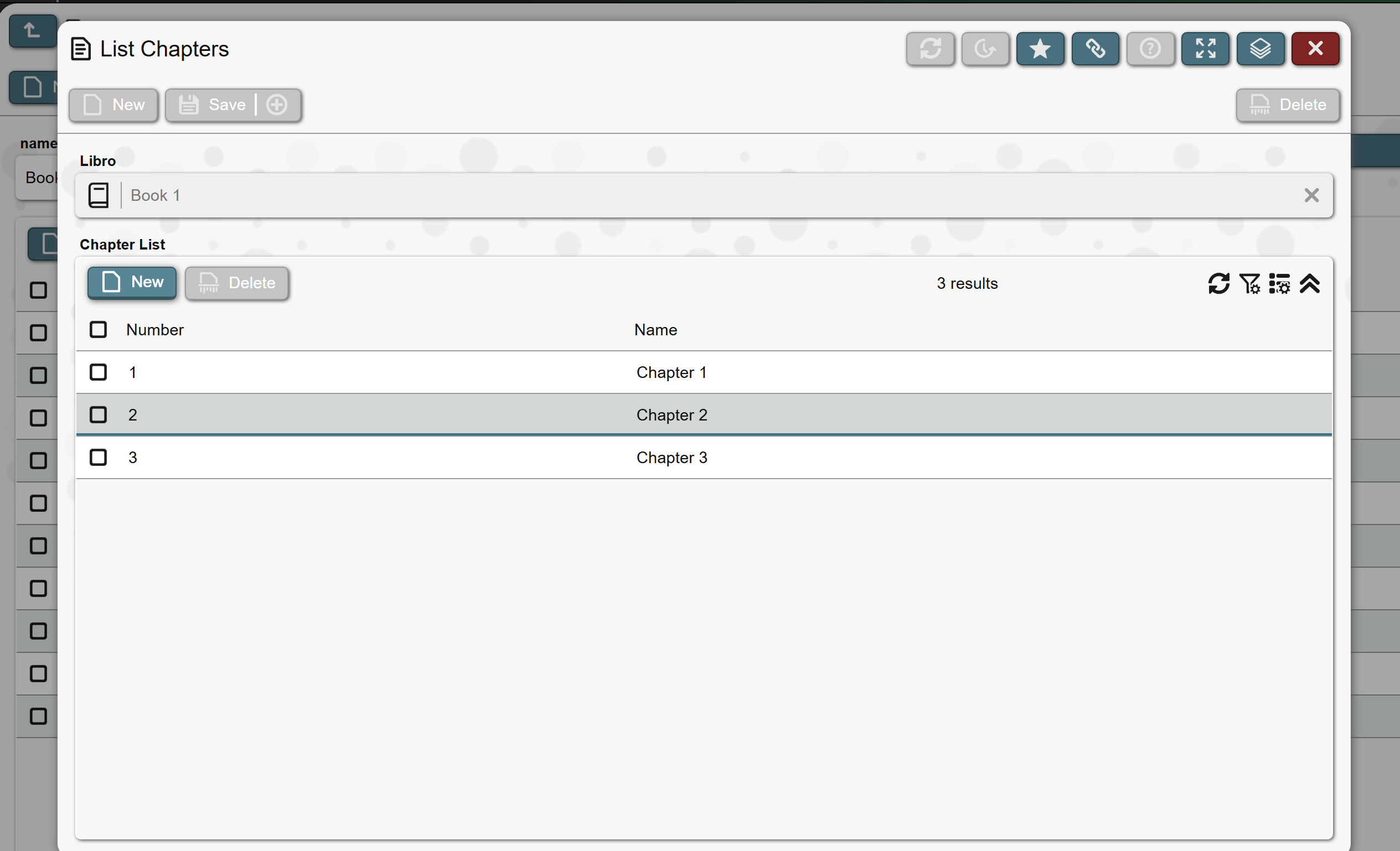Click the fullscreen expand icon button

[1205, 49]
